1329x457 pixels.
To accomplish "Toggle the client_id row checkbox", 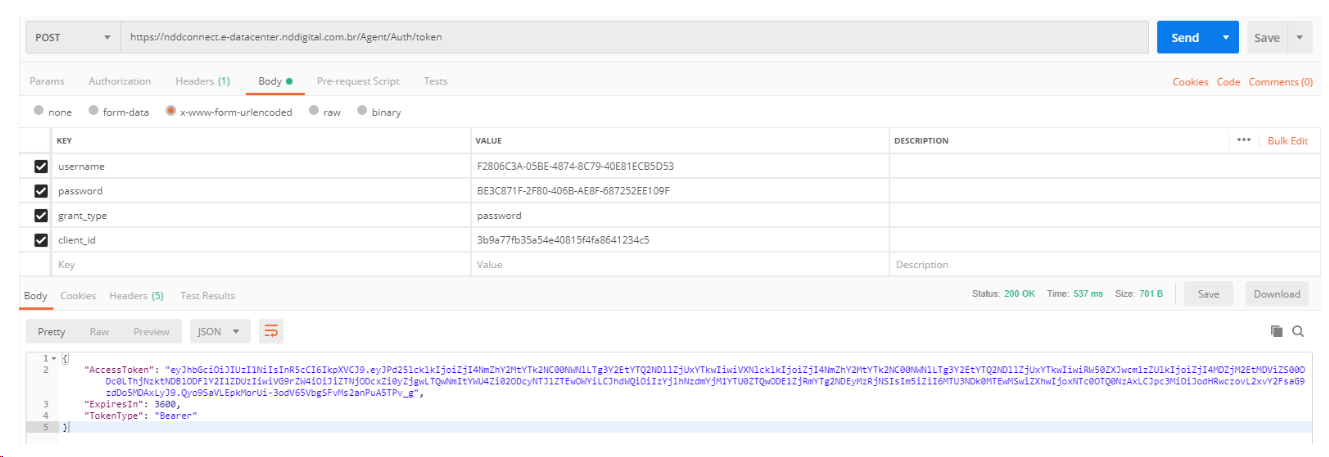I will point(41,240).
